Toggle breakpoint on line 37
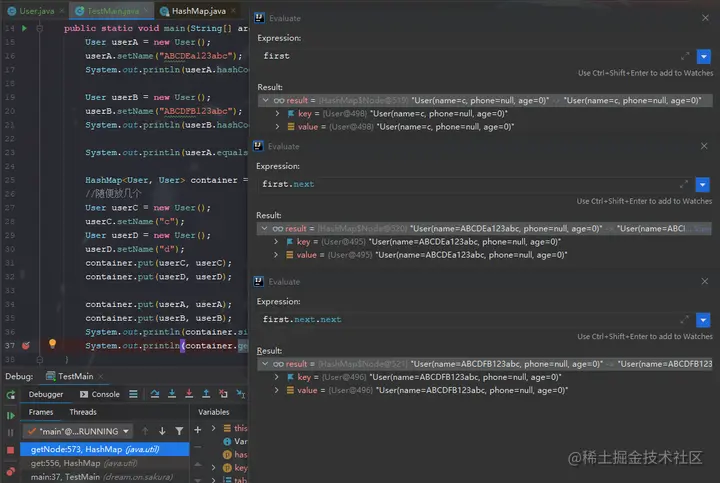720x483 pixels. coord(26,345)
